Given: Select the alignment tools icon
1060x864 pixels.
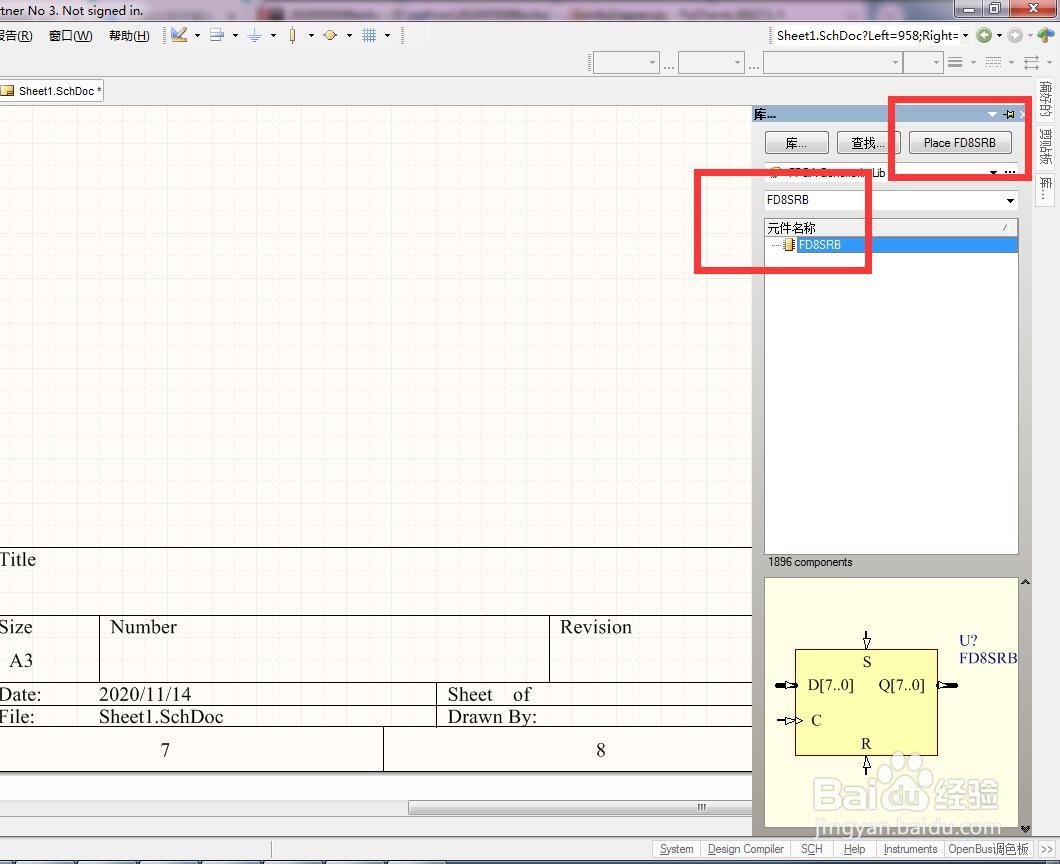Looking at the screenshot, I should click(x=217, y=35).
